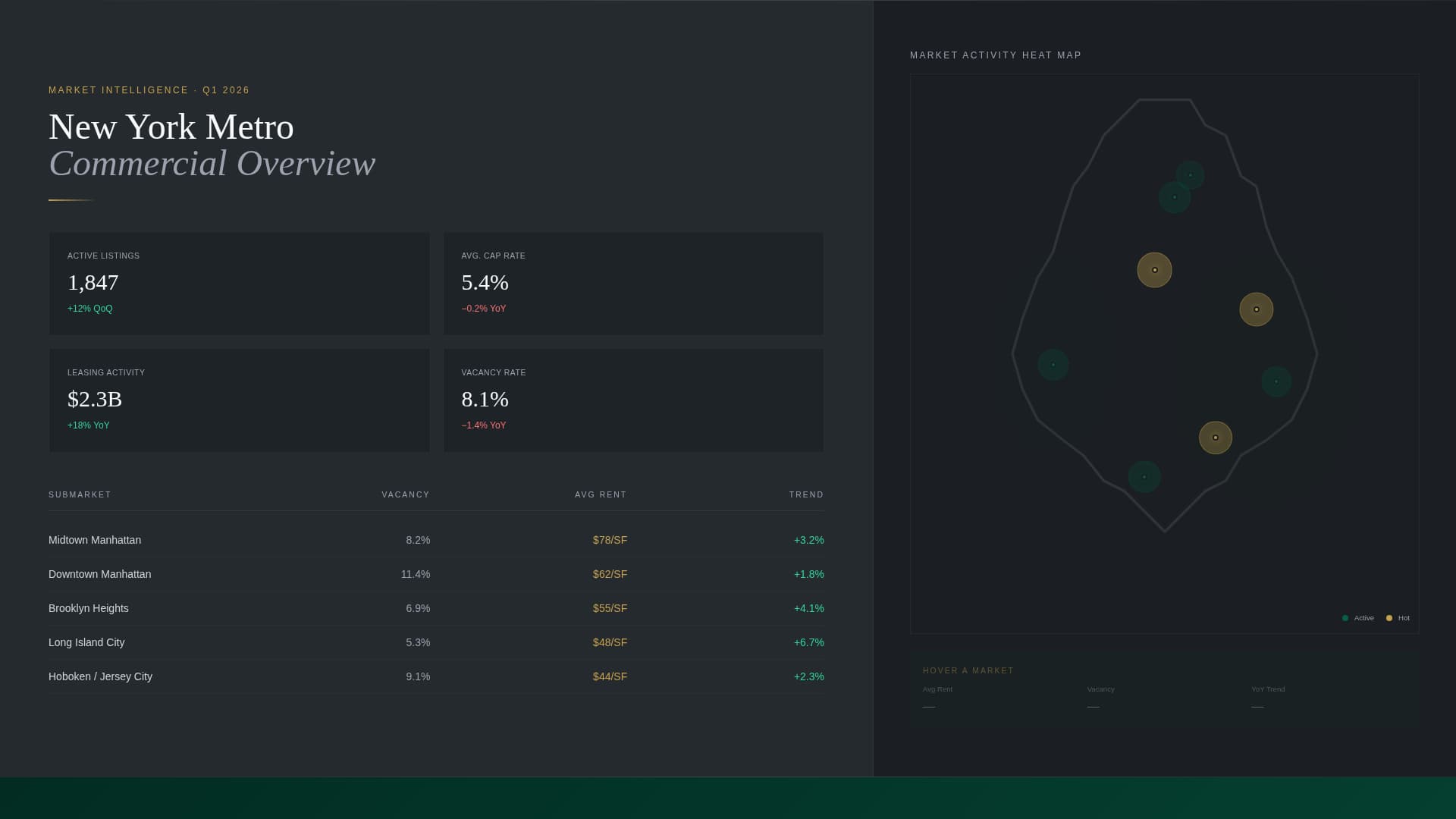Click second green marker from top of map
Image resolution: width=1456 pixels, height=819 pixels.
click(1174, 197)
